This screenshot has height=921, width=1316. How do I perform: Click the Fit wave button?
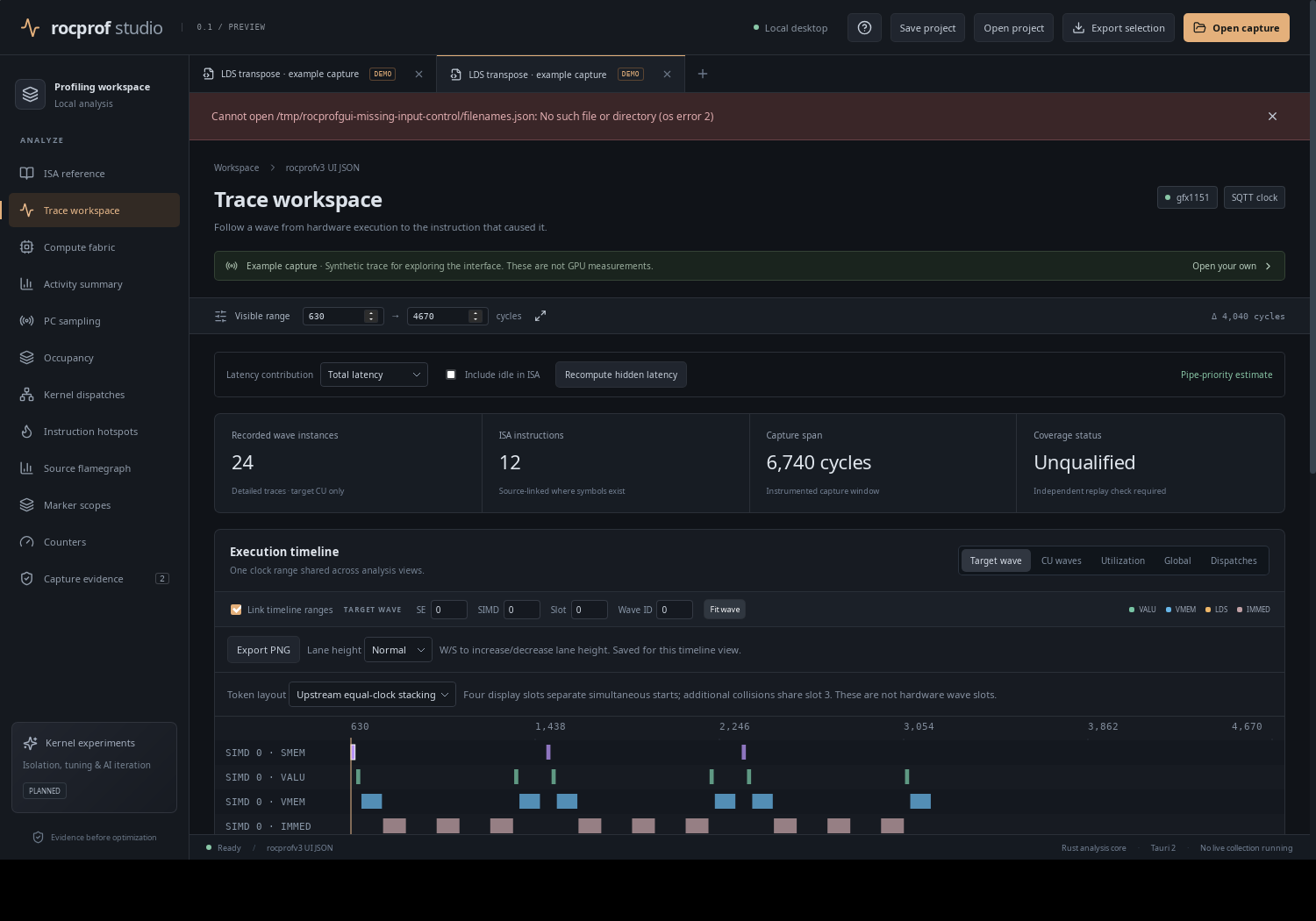725,610
